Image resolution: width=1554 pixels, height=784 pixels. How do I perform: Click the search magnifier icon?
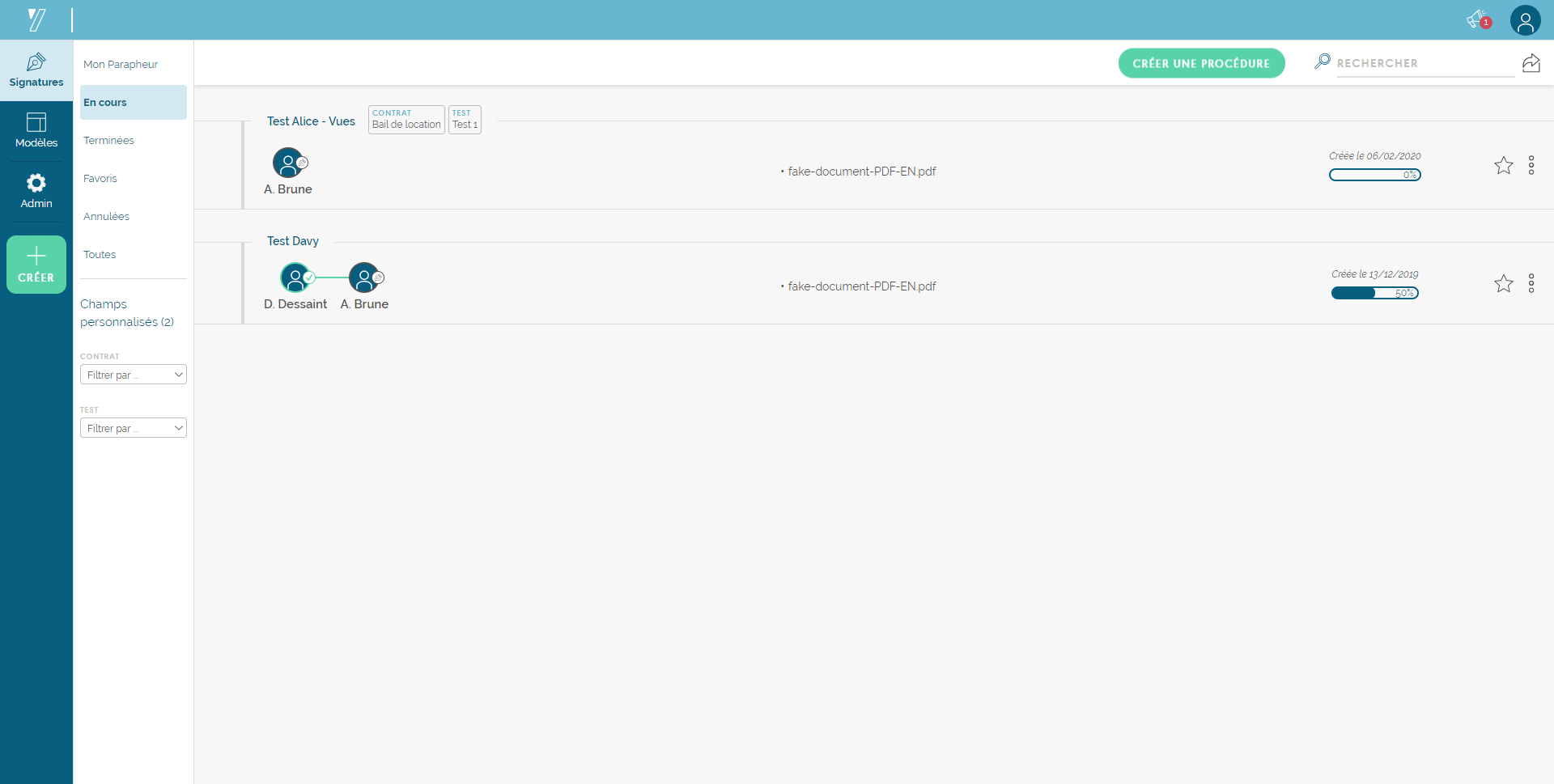[1323, 61]
